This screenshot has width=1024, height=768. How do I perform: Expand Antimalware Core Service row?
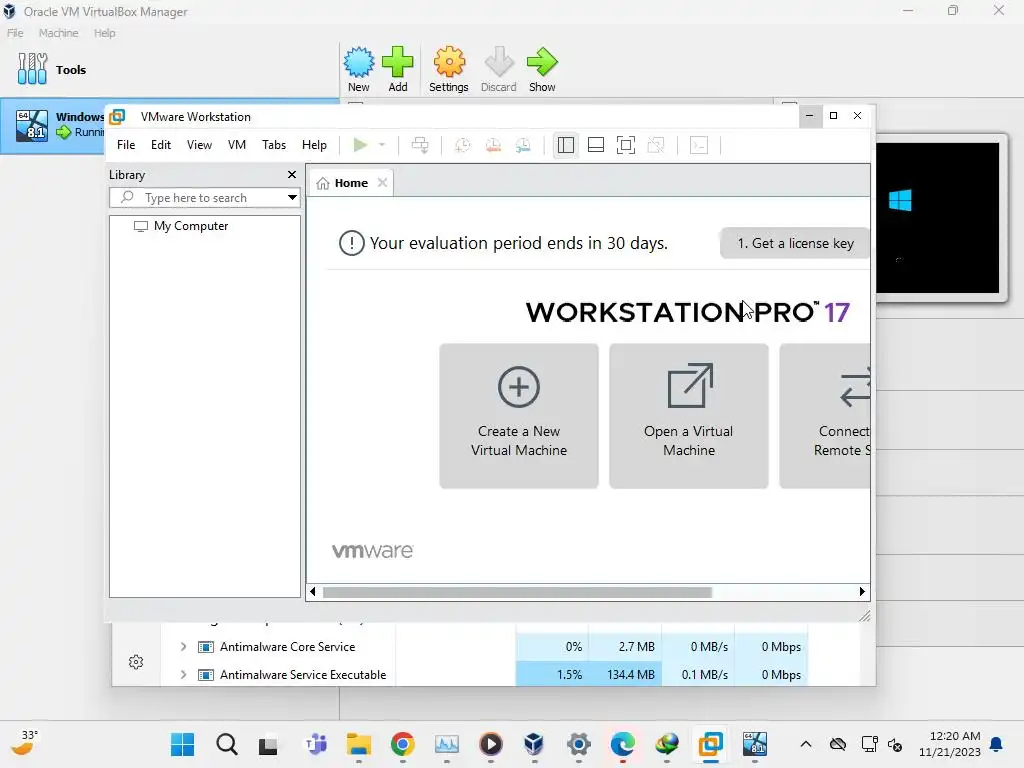tap(183, 647)
